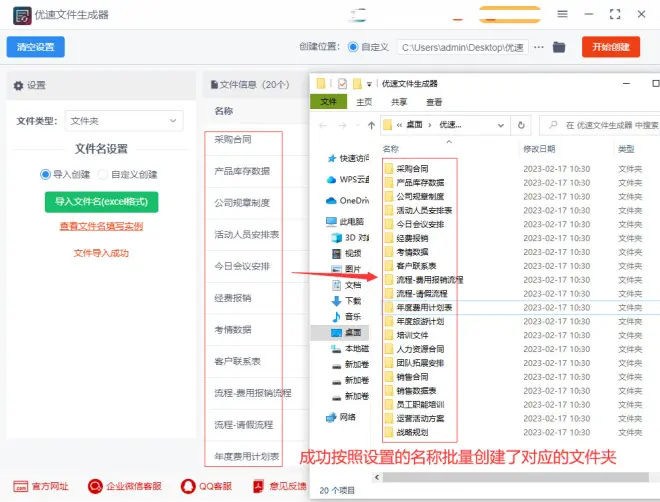
Task: Open 文档 in the Explorer sidebar
Action: coord(346,285)
